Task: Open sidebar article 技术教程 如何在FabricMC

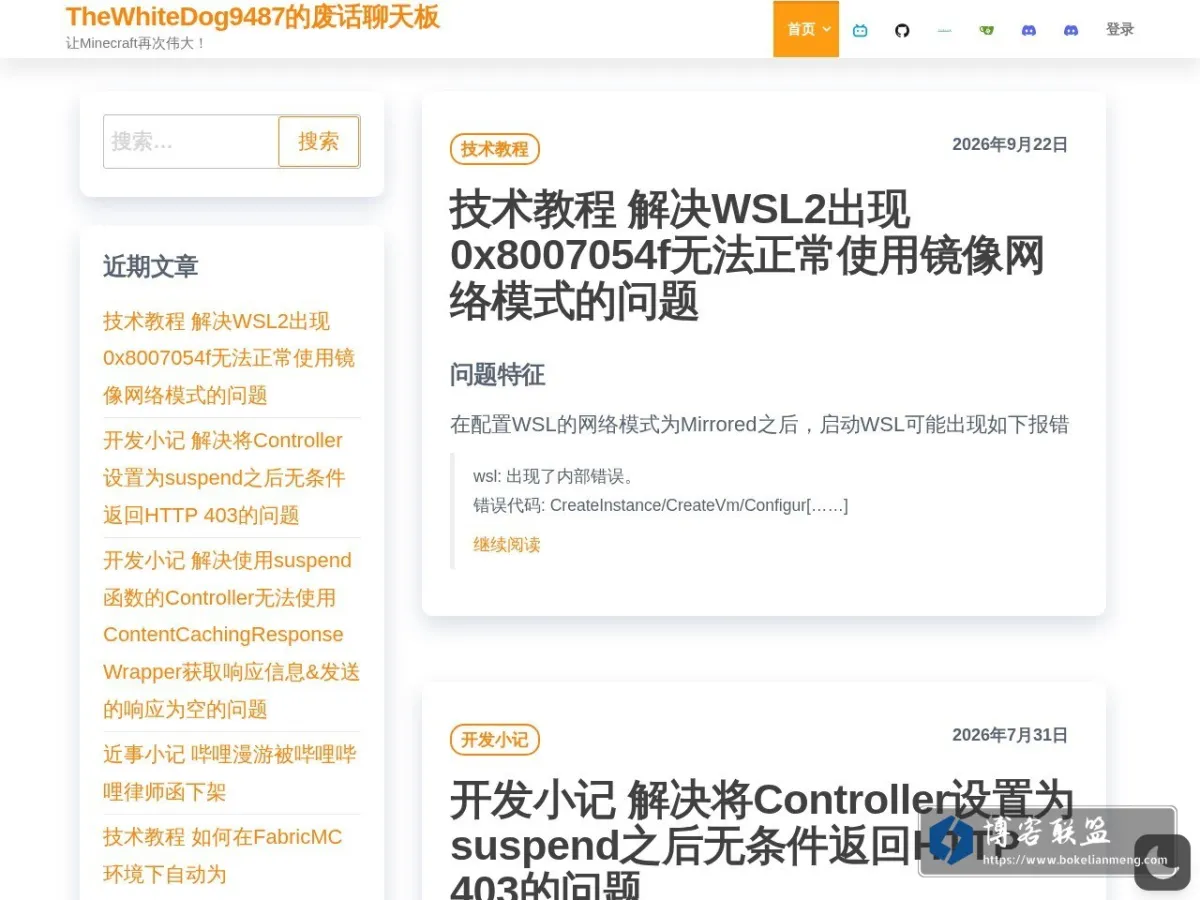Action: tap(223, 856)
